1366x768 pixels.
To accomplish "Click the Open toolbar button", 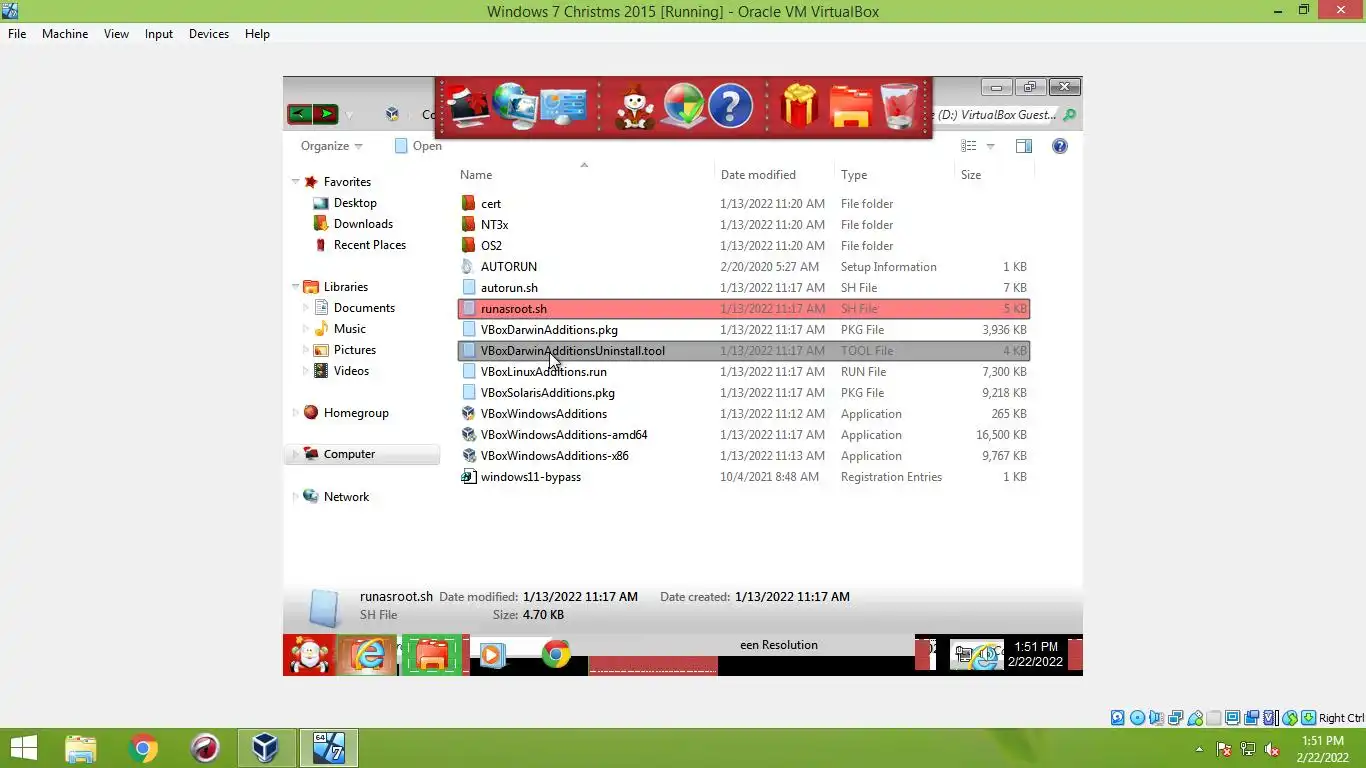I will tap(418, 146).
